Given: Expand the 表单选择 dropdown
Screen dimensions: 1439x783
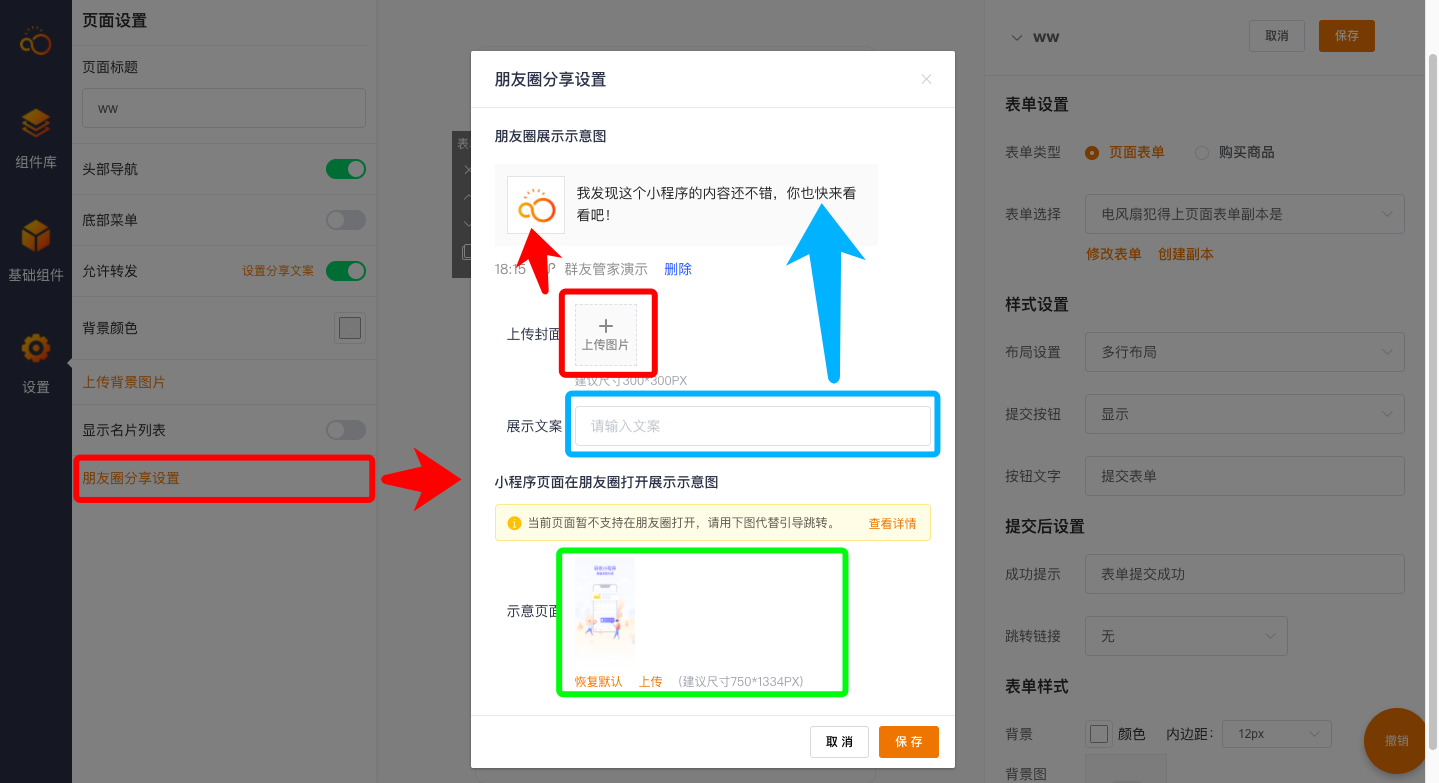Looking at the screenshot, I should (1244, 214).
